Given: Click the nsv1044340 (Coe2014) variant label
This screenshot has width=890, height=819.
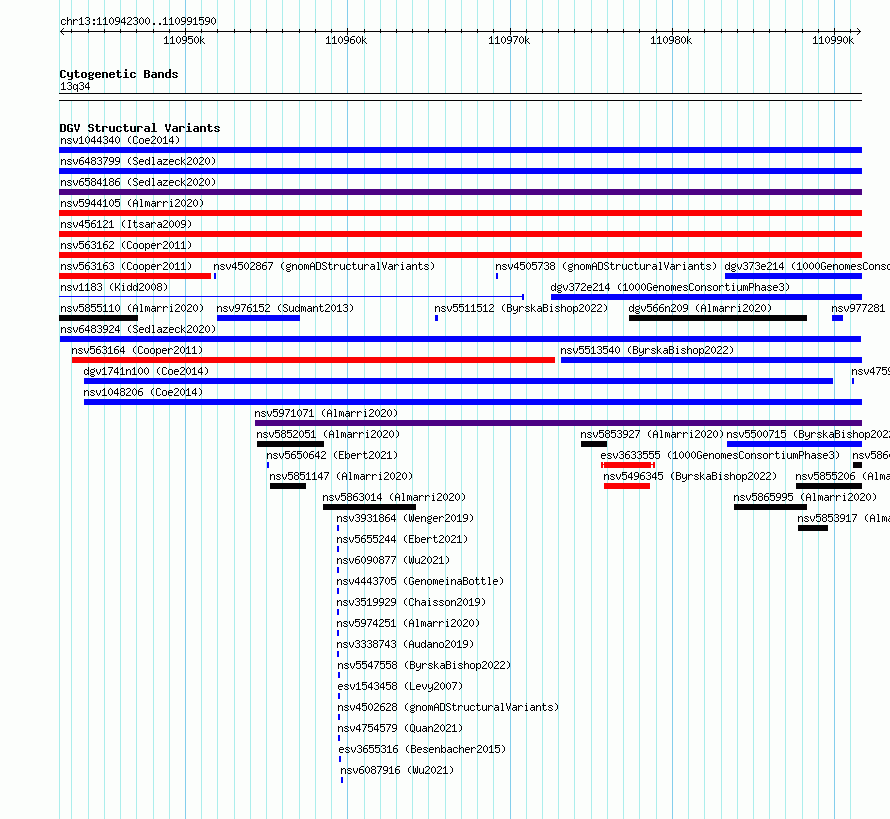Looking at the screenshot, I should 120,140.
